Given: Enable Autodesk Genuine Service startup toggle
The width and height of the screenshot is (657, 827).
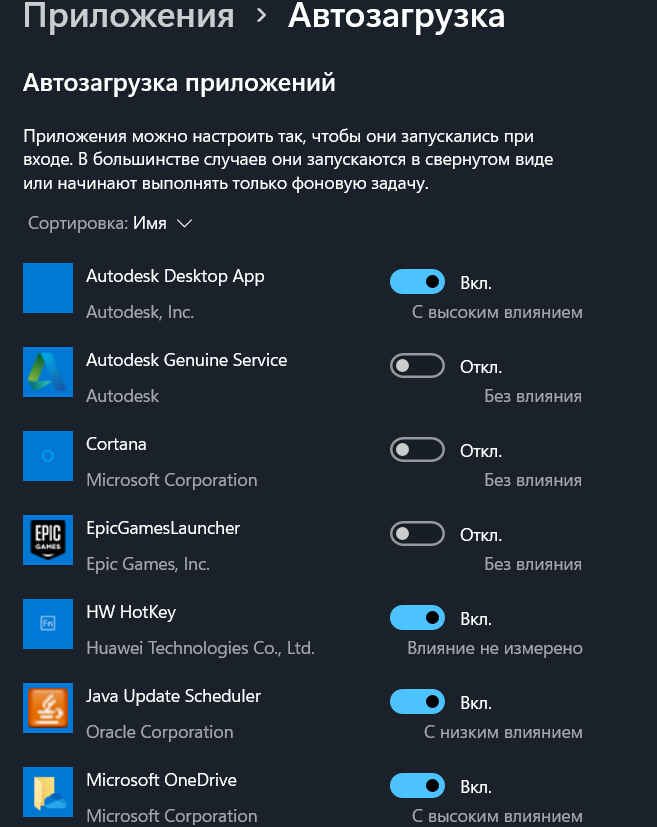Looking at the screenshot, I should tap(417, 366).
